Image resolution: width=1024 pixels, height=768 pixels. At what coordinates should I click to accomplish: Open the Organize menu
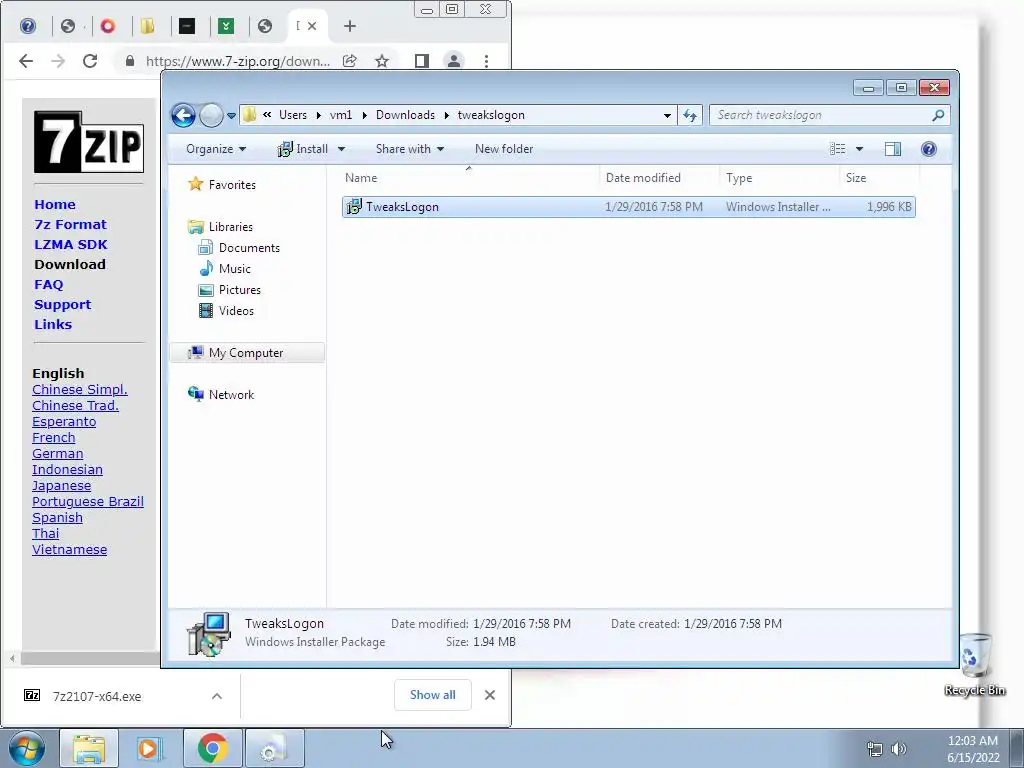(216, 149)
